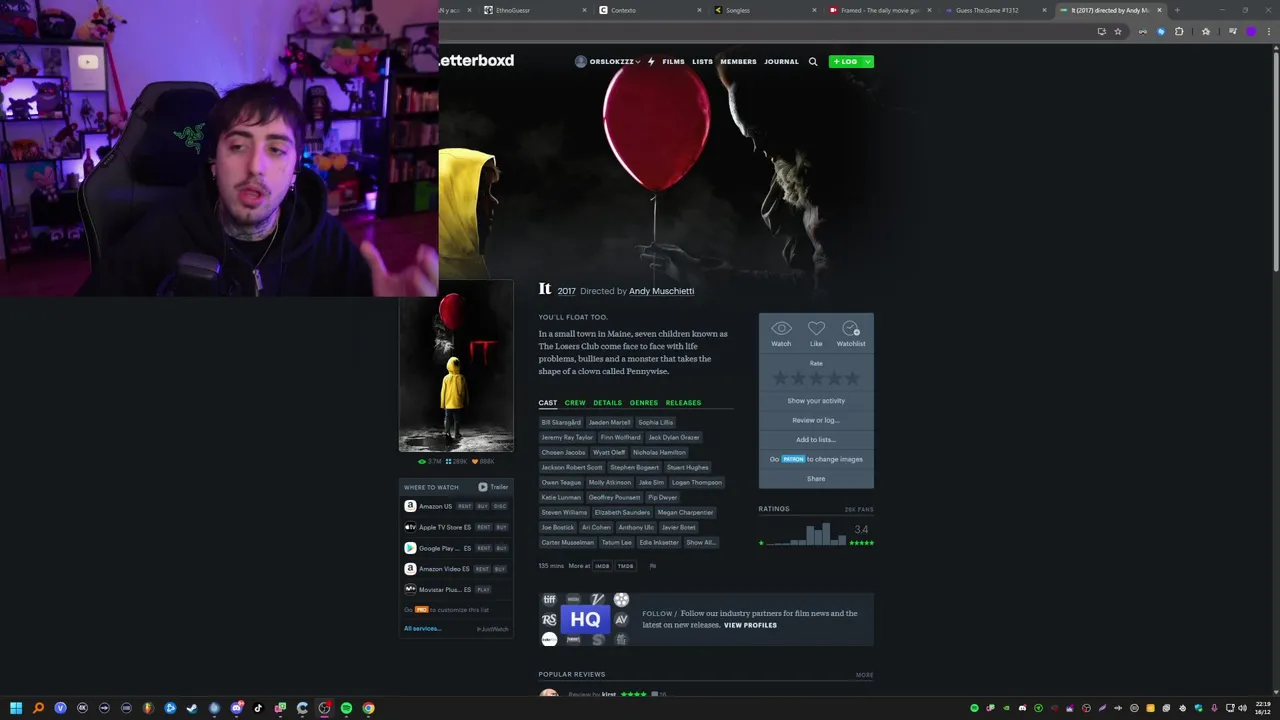Open the 2017 year link
This screenshot has width=1280, height=720.
point(567,291)
